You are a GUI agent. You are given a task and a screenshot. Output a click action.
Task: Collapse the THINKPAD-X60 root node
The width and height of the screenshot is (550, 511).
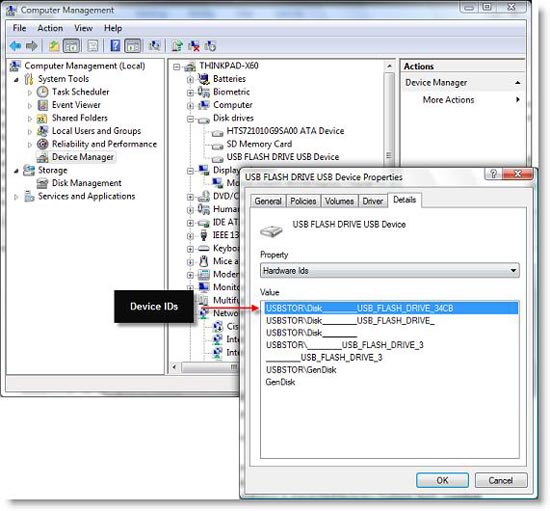pyautogui.click(x=176, y=66)
